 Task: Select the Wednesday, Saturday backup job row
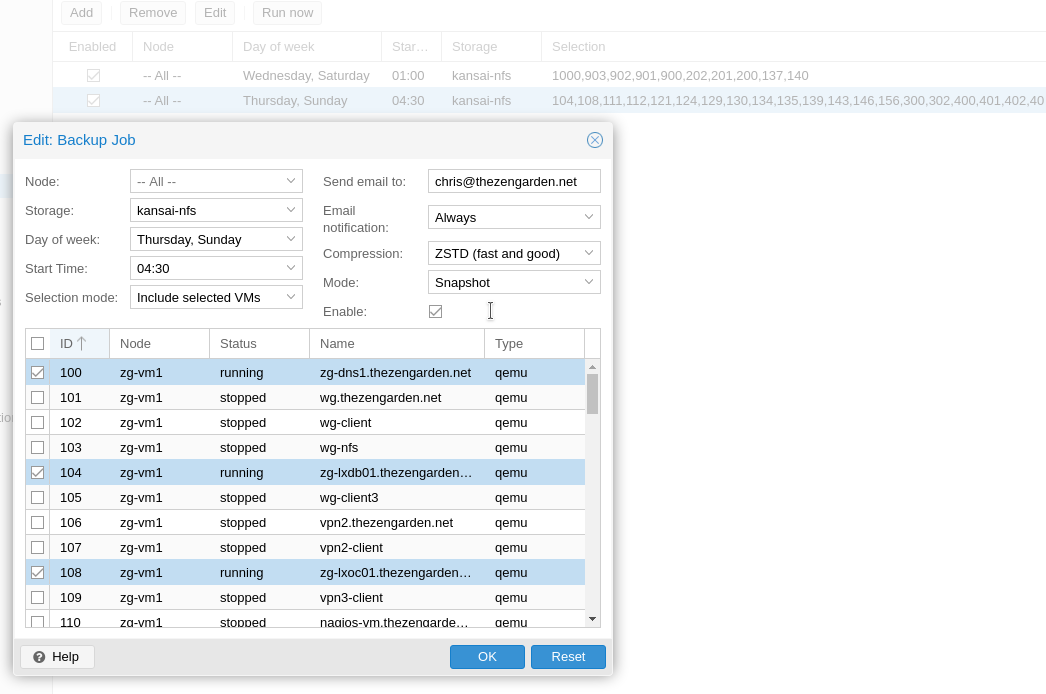click(x=549, y=76)
